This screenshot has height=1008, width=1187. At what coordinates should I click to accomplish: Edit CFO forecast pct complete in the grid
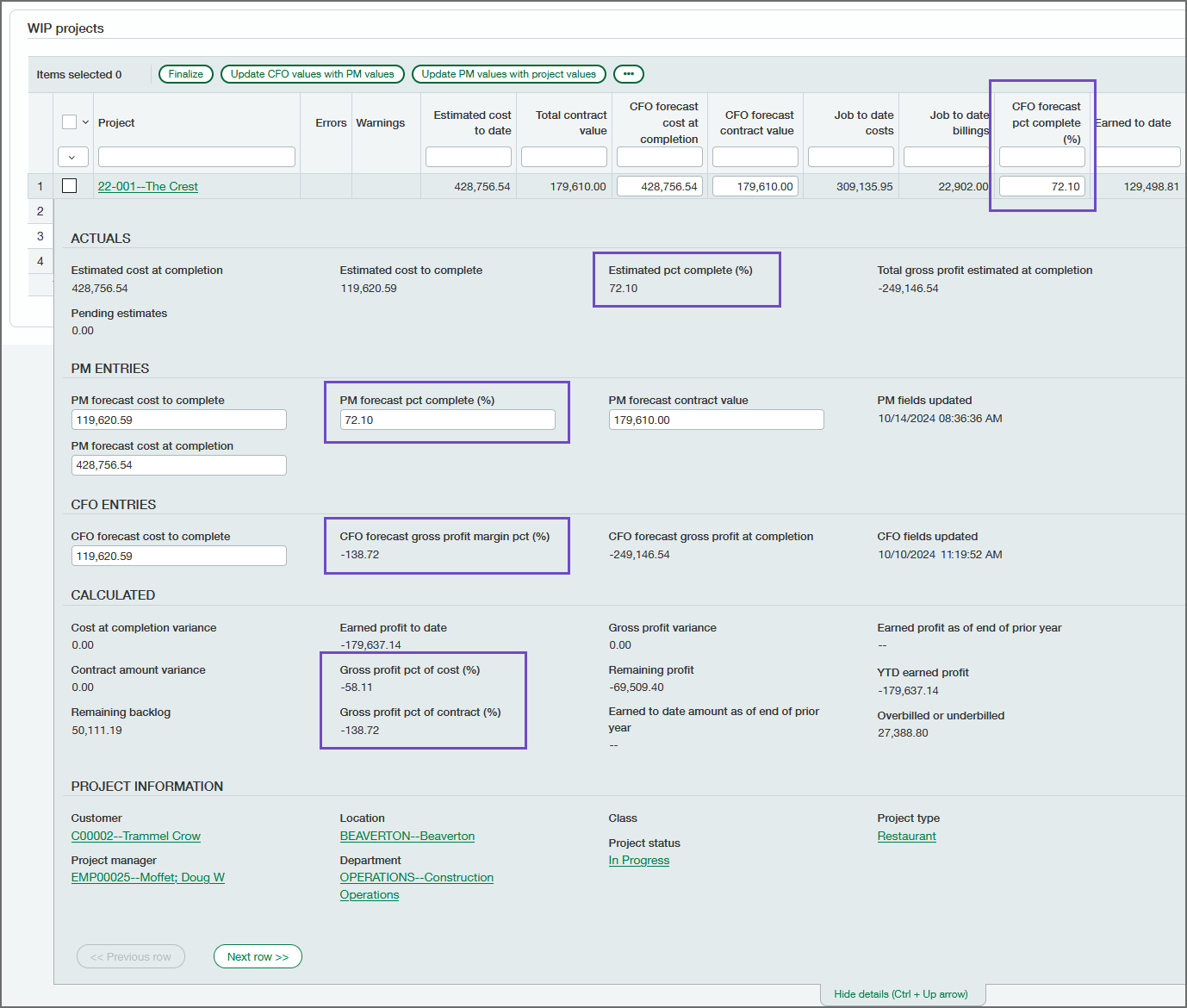1041,186
